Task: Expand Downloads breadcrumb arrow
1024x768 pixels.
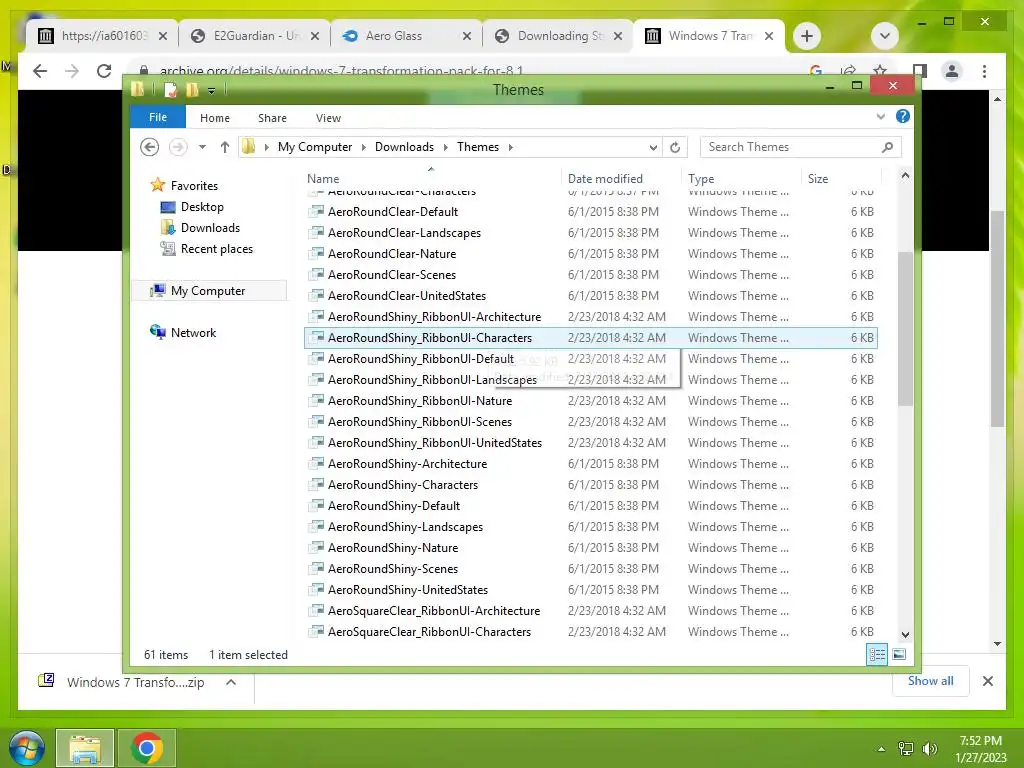Action: point(445,148)
